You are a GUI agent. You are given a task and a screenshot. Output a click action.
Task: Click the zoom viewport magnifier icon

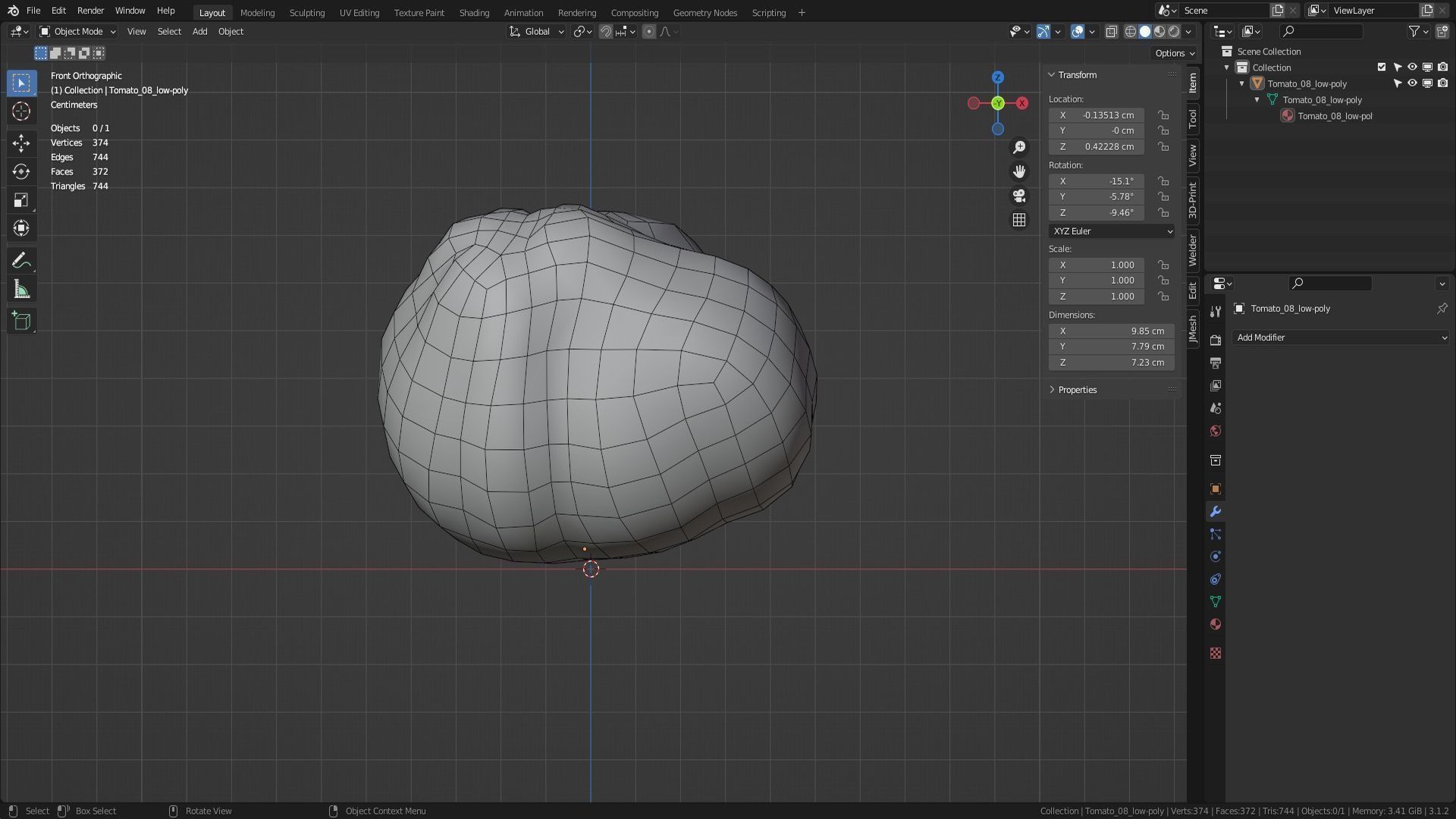click(x=1019, y=147)
